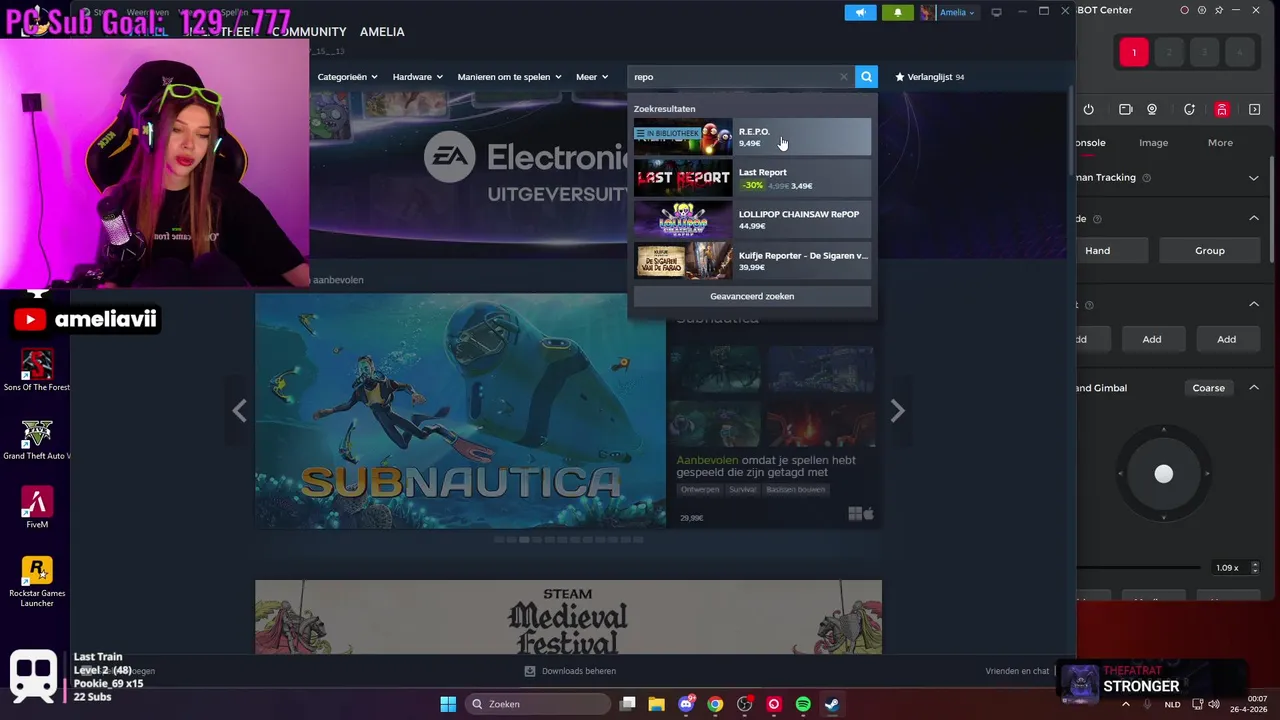1280x720 pixels.
Task: Open the Subnautica featured banner
Action: pyautogui.click(x=460, y=411)
